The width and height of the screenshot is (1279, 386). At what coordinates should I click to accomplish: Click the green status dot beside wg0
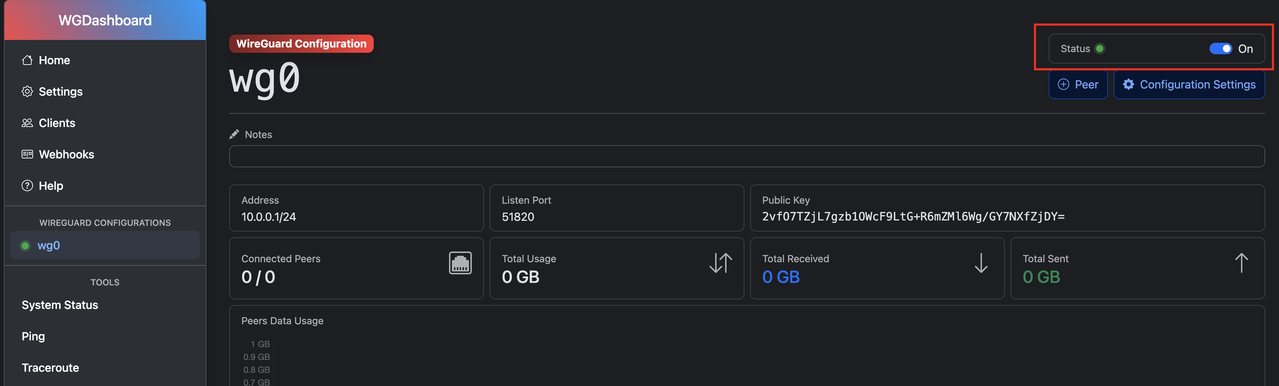(x=25, y=246)
